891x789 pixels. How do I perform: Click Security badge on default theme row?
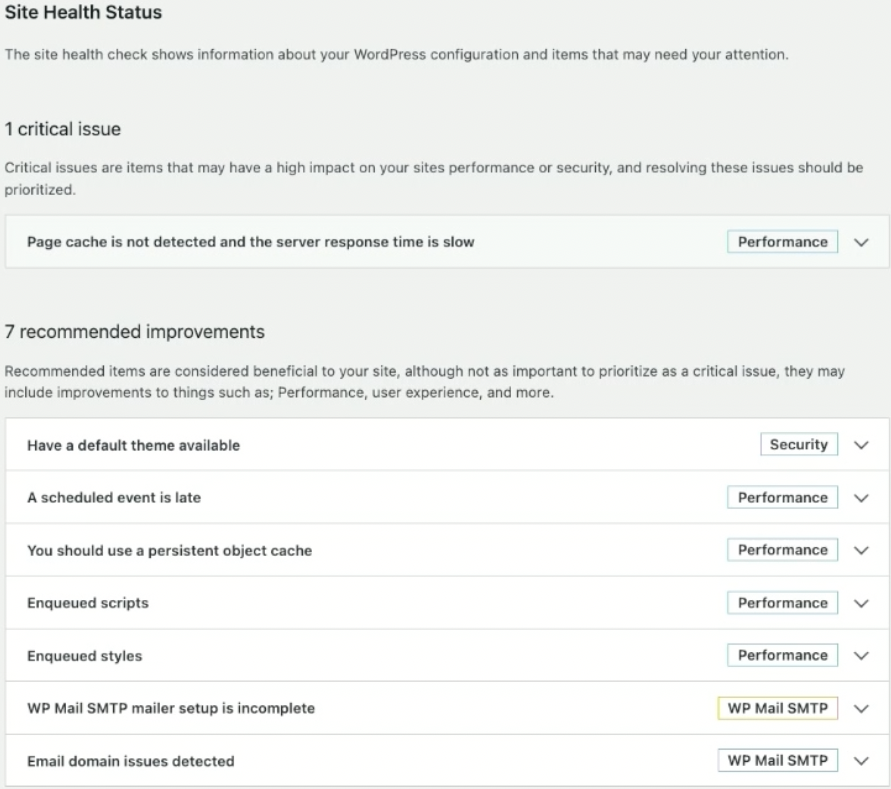coord(799,445)
